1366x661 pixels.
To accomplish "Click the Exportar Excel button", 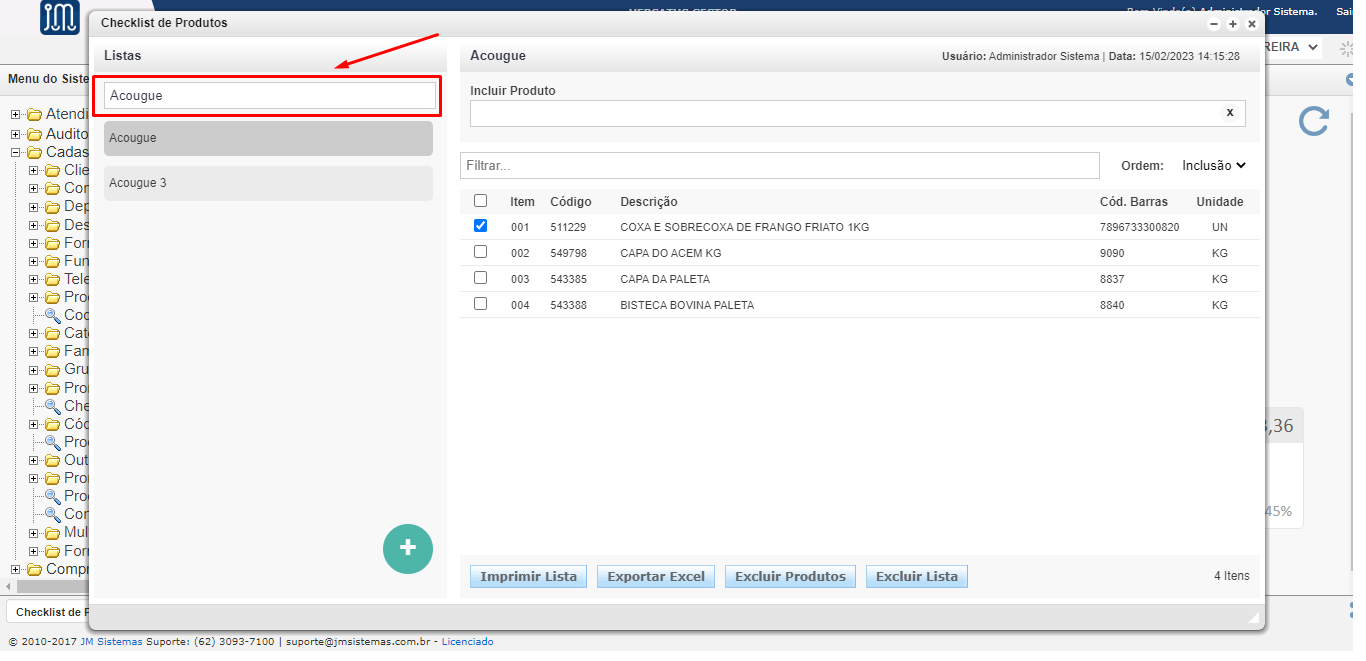I will point(655,576).
